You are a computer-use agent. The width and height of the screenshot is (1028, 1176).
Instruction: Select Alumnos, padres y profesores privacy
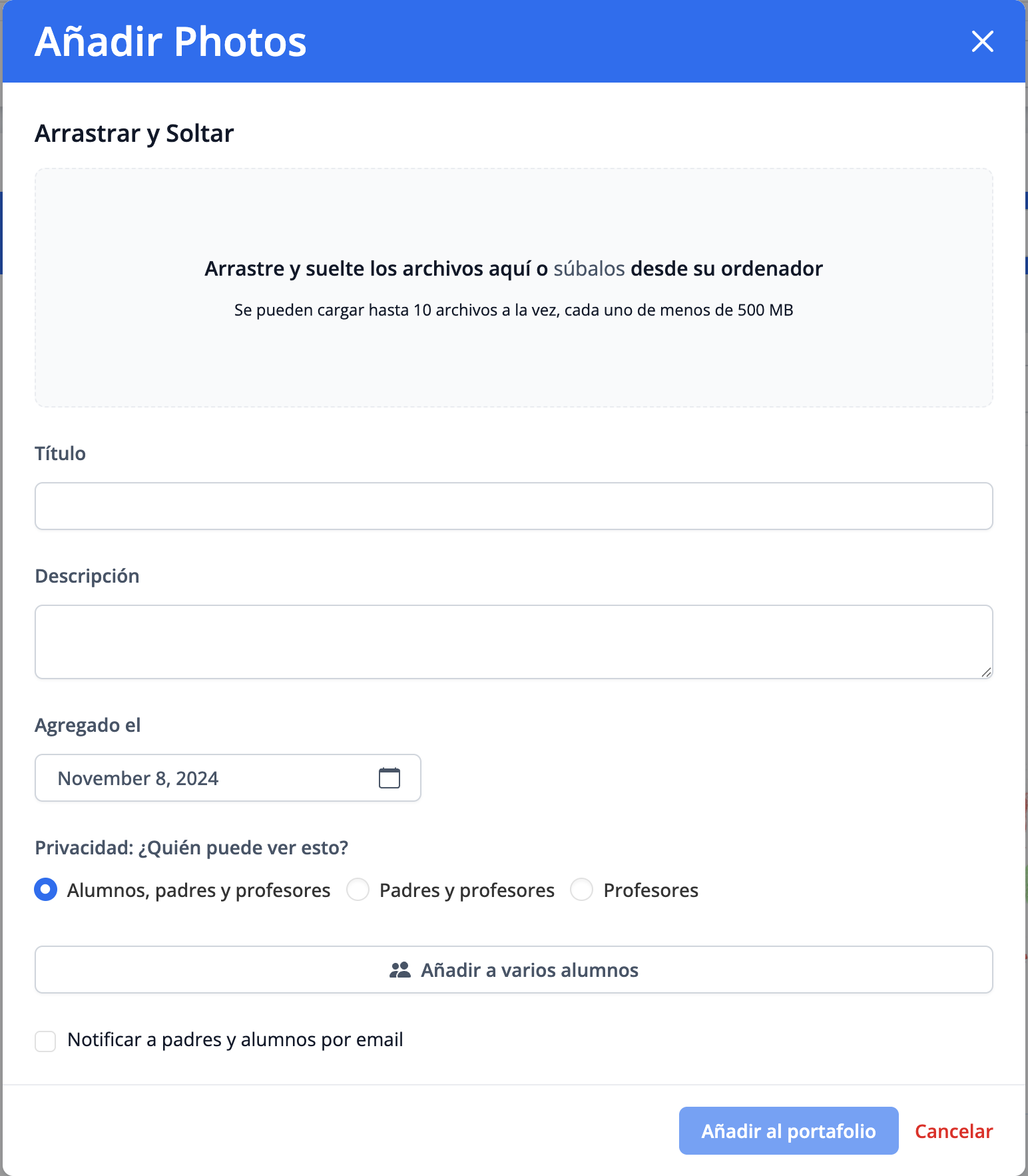coord(46,890)
